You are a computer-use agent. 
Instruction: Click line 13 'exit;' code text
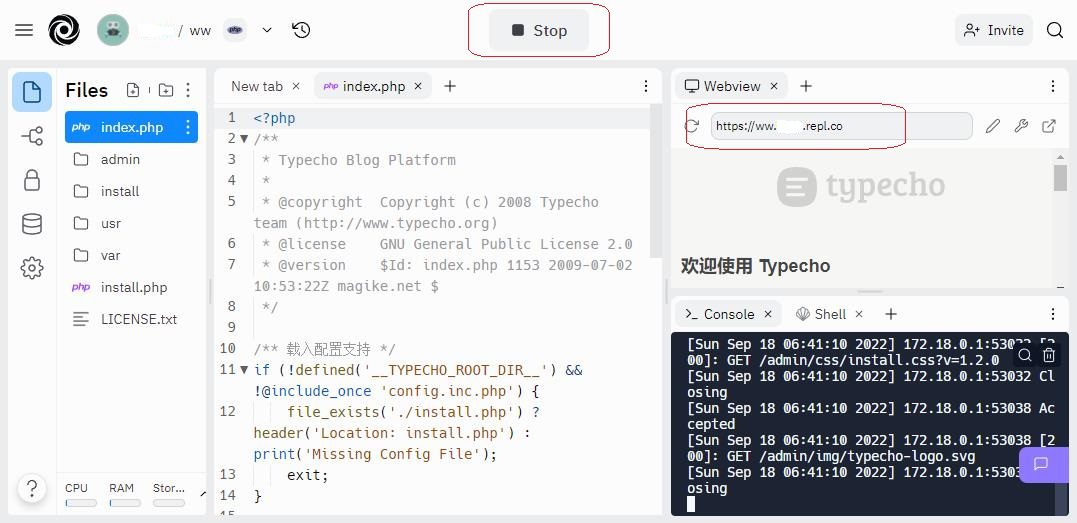pyautogui.click(x=308, y=475)
